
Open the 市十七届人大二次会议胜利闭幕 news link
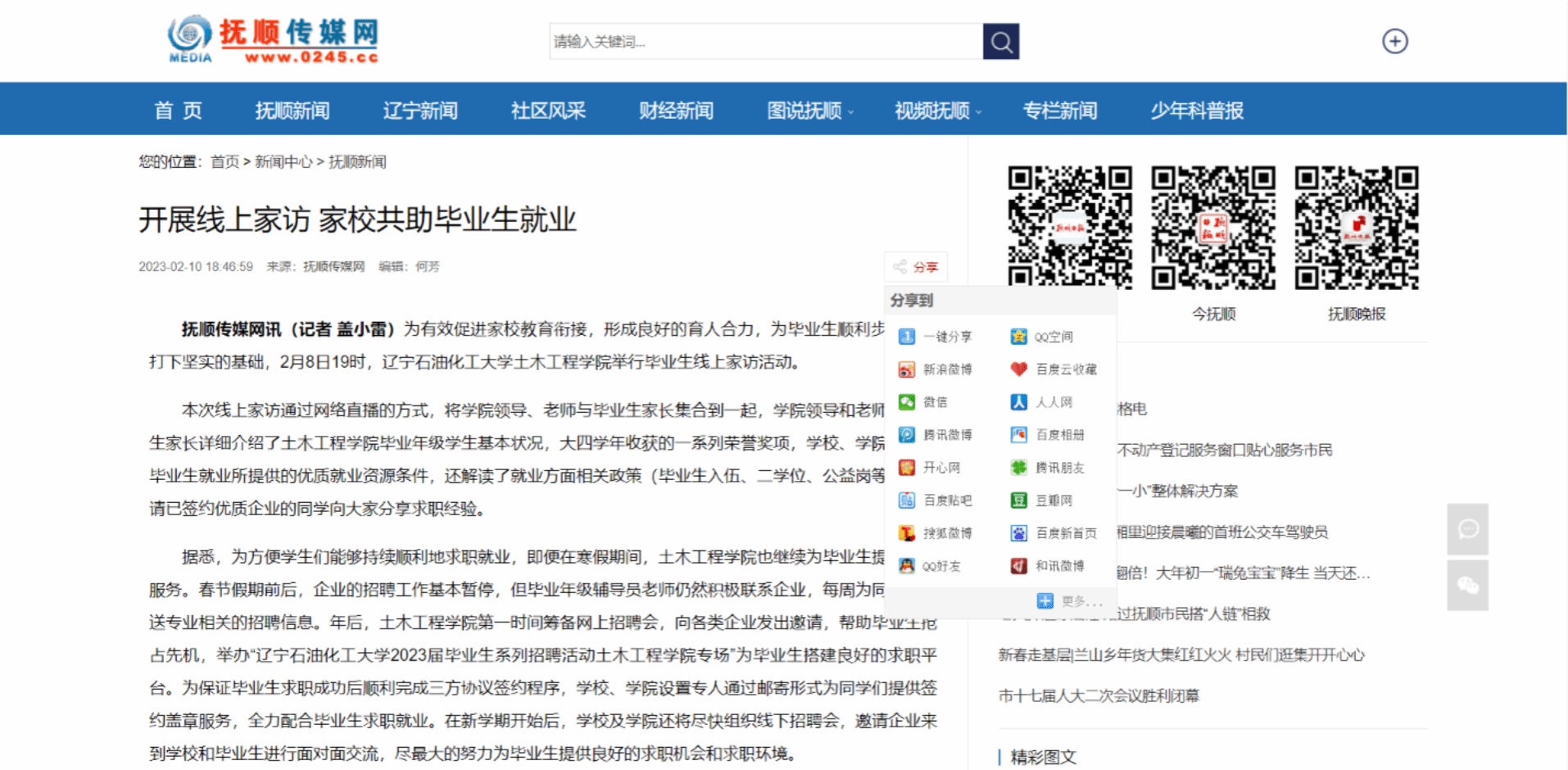coord(1099,695)
